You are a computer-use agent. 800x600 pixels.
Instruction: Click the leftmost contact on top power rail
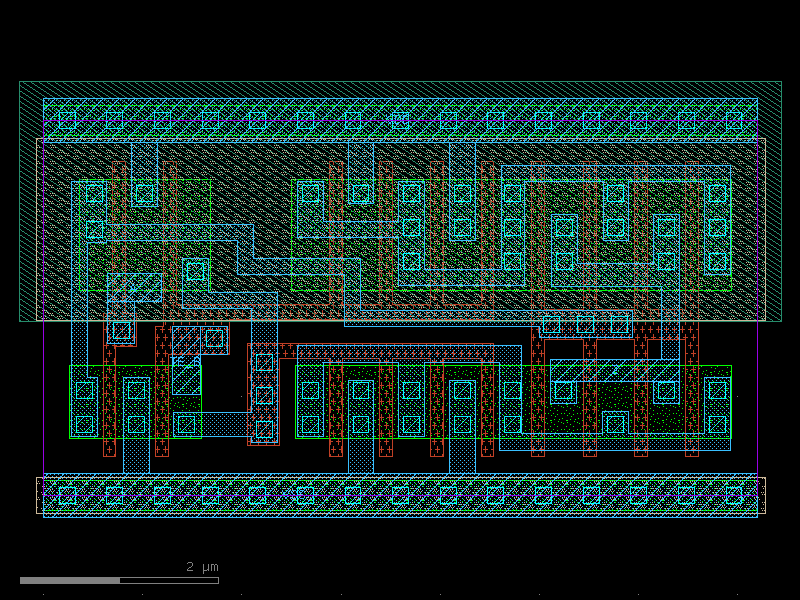67,120
